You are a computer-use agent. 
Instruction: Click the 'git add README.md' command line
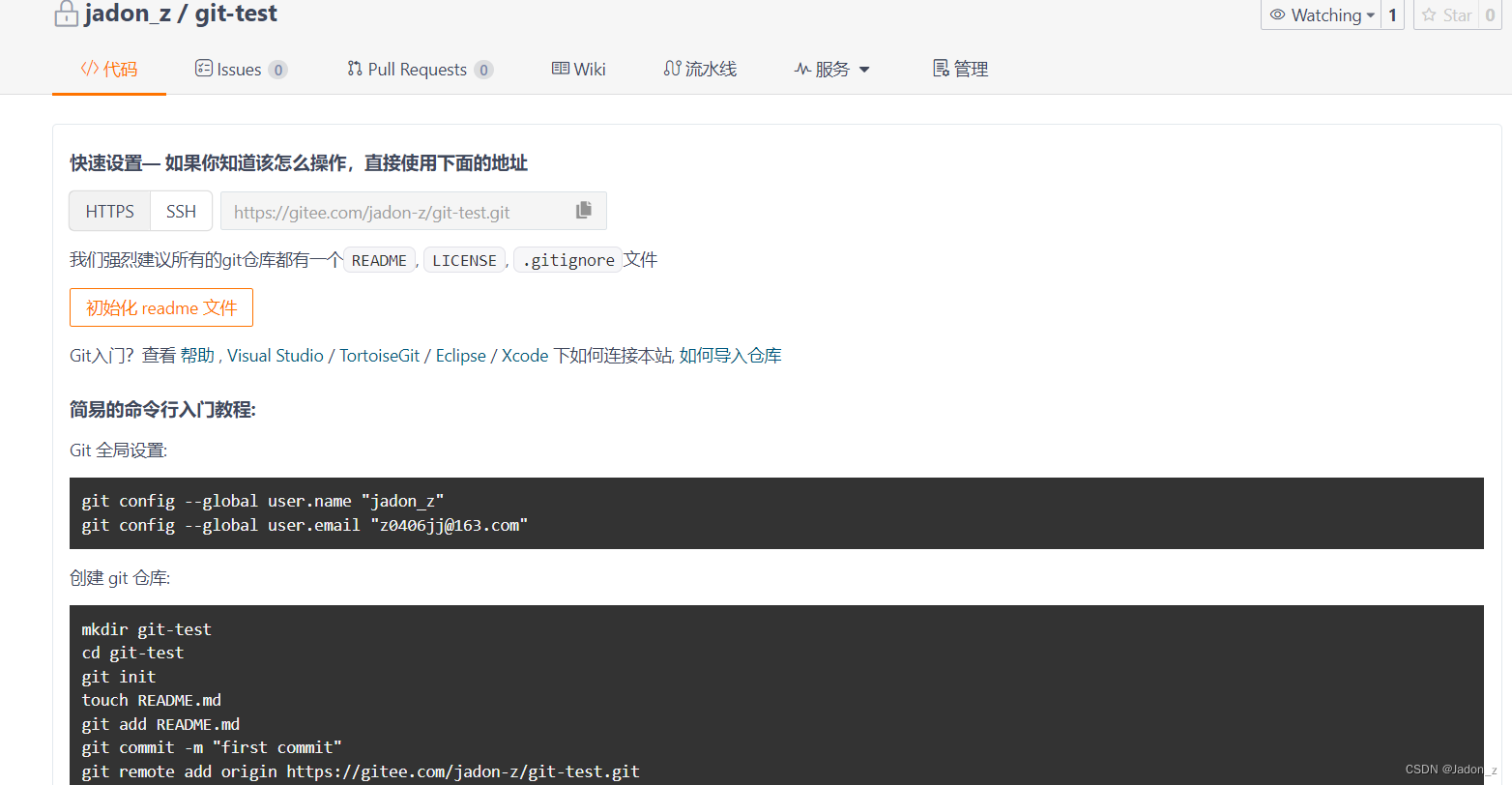tap(160, 724)
